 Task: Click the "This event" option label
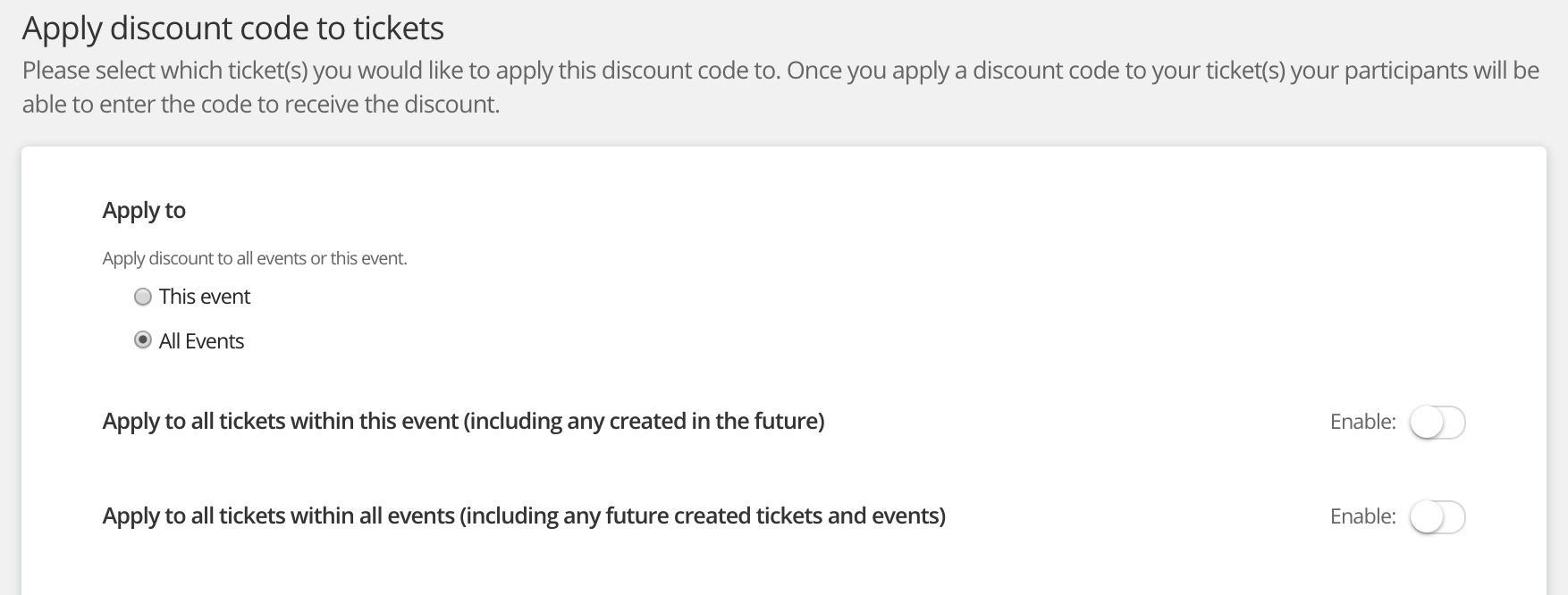click(205, 297)
